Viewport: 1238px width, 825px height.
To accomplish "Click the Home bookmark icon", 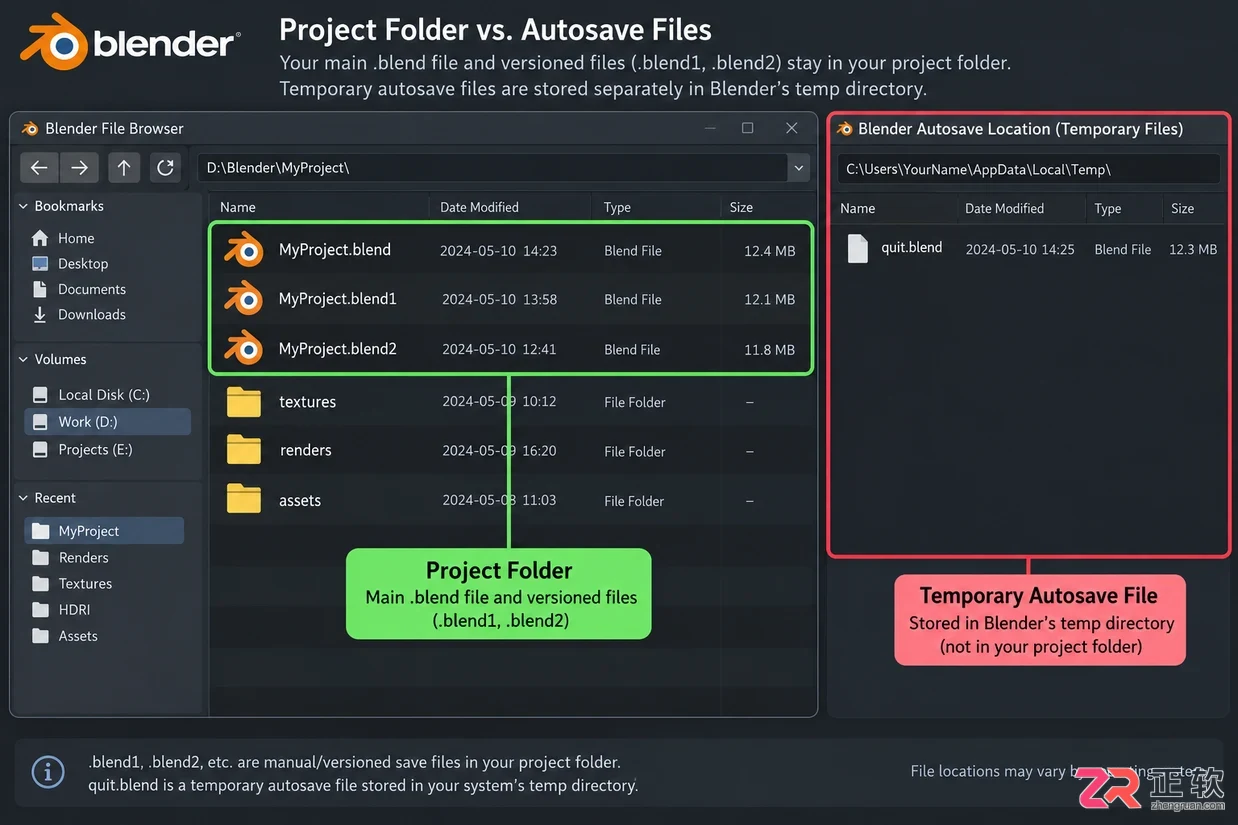I will coord(40,238).
